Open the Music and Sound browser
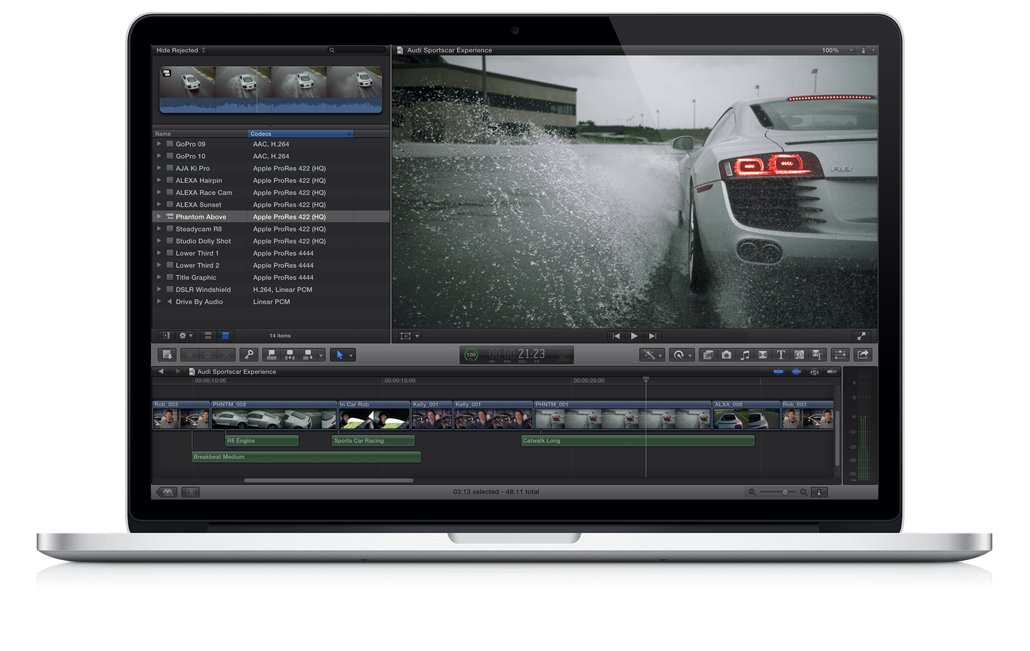 (744, 355)
